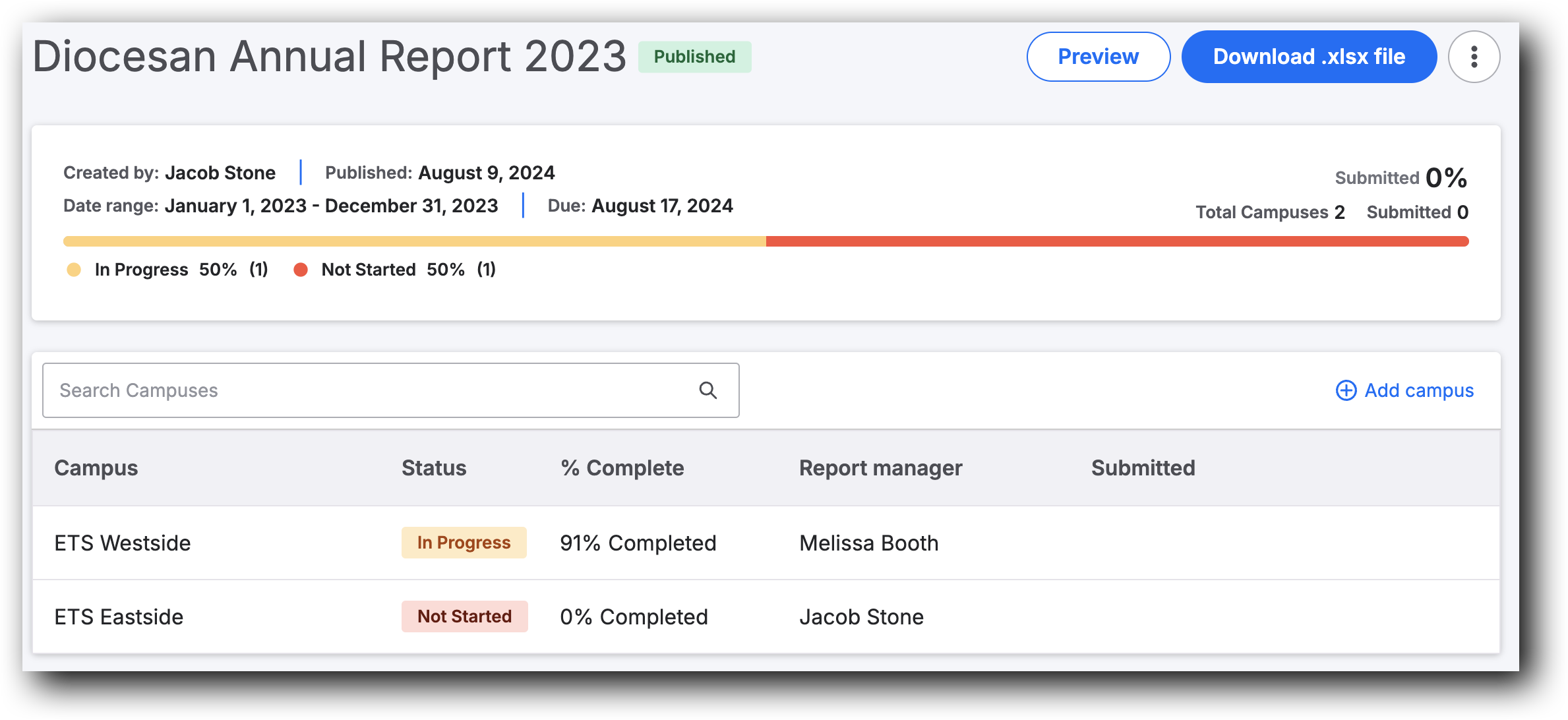The height and width of the screenshot is (720, 1568).
Task: Click the Not Started badge for ETS Eastside
Action: [464, 616]
